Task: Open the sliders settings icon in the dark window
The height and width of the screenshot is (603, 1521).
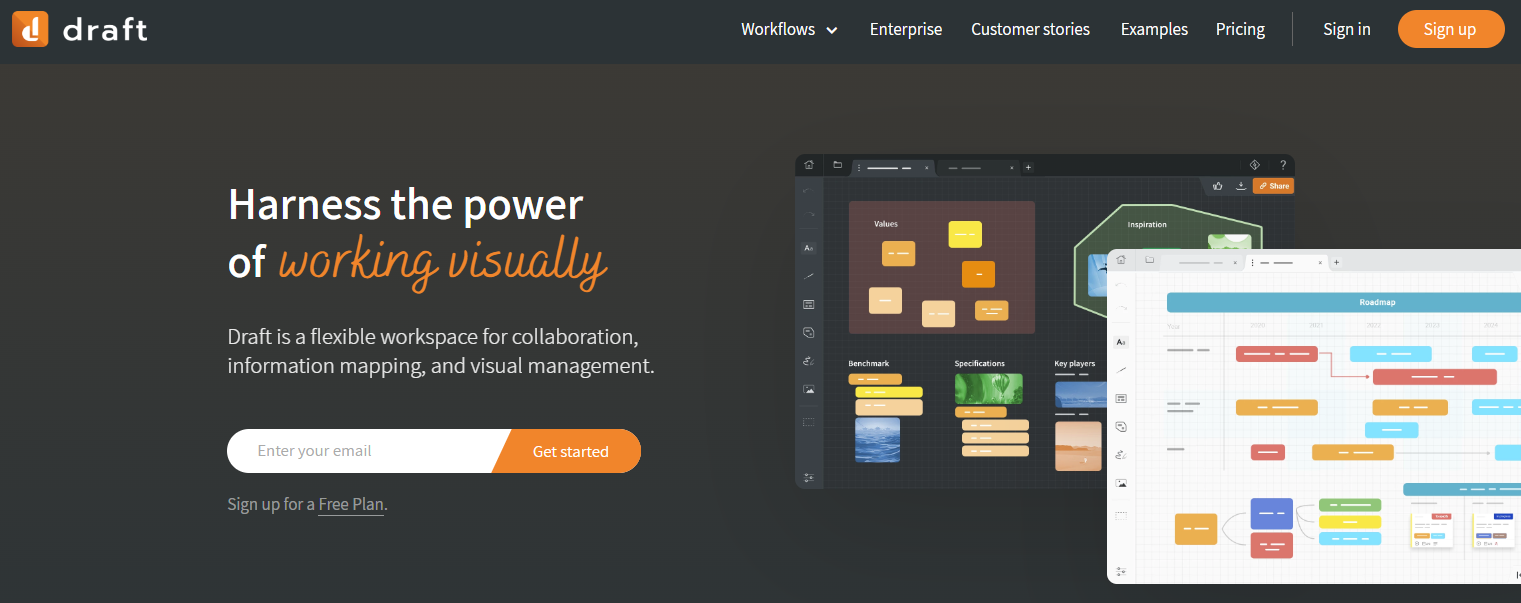Action: click(x=809, y=478)
